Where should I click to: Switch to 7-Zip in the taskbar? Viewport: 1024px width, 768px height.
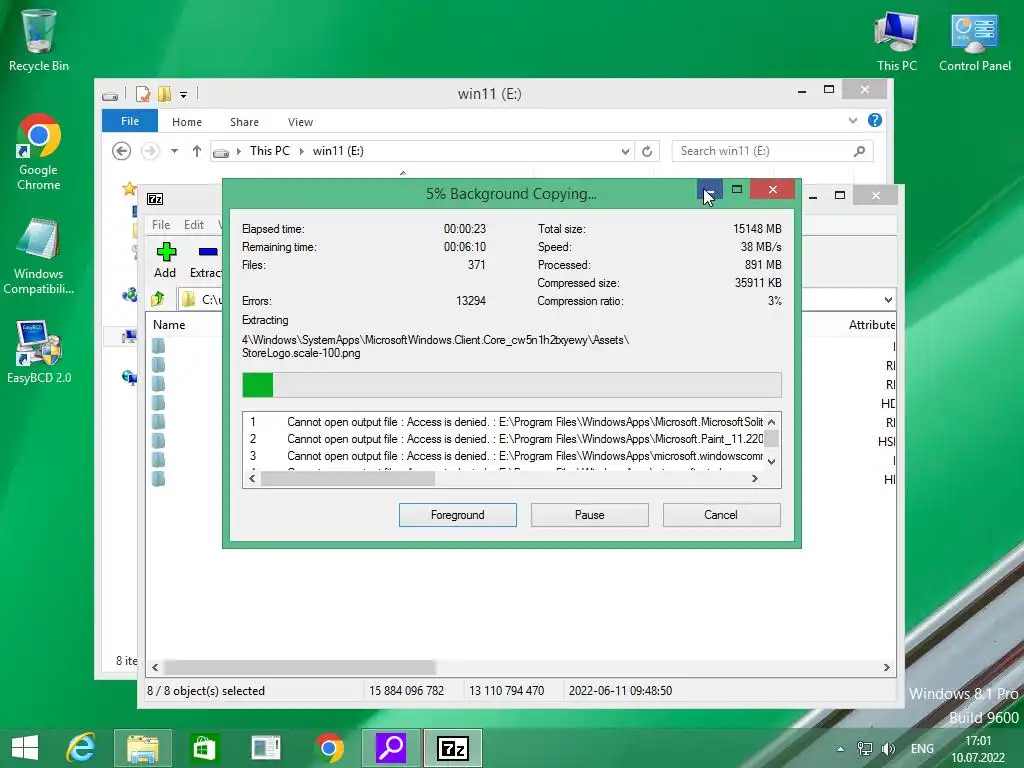click(x=453, y=748)
